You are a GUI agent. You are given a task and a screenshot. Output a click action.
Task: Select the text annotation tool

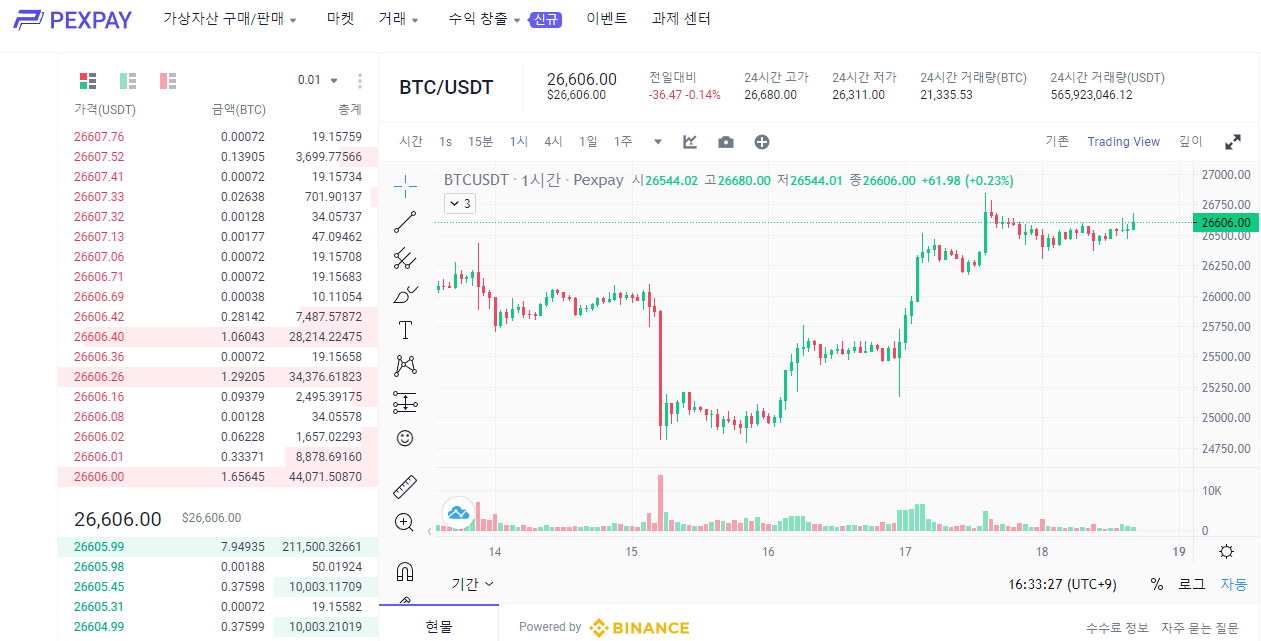[x=404, y=329]
